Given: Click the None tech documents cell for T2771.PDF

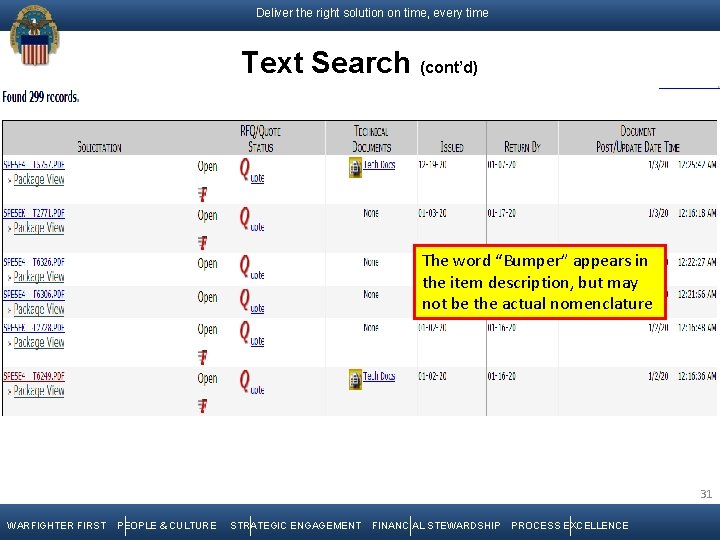Looking at the screenshot, I should coord(371,213).
